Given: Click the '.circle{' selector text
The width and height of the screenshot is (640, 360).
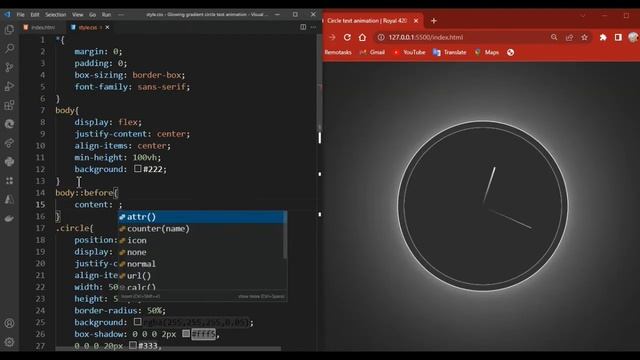Looking at the screenshot, I should [74, 228].
